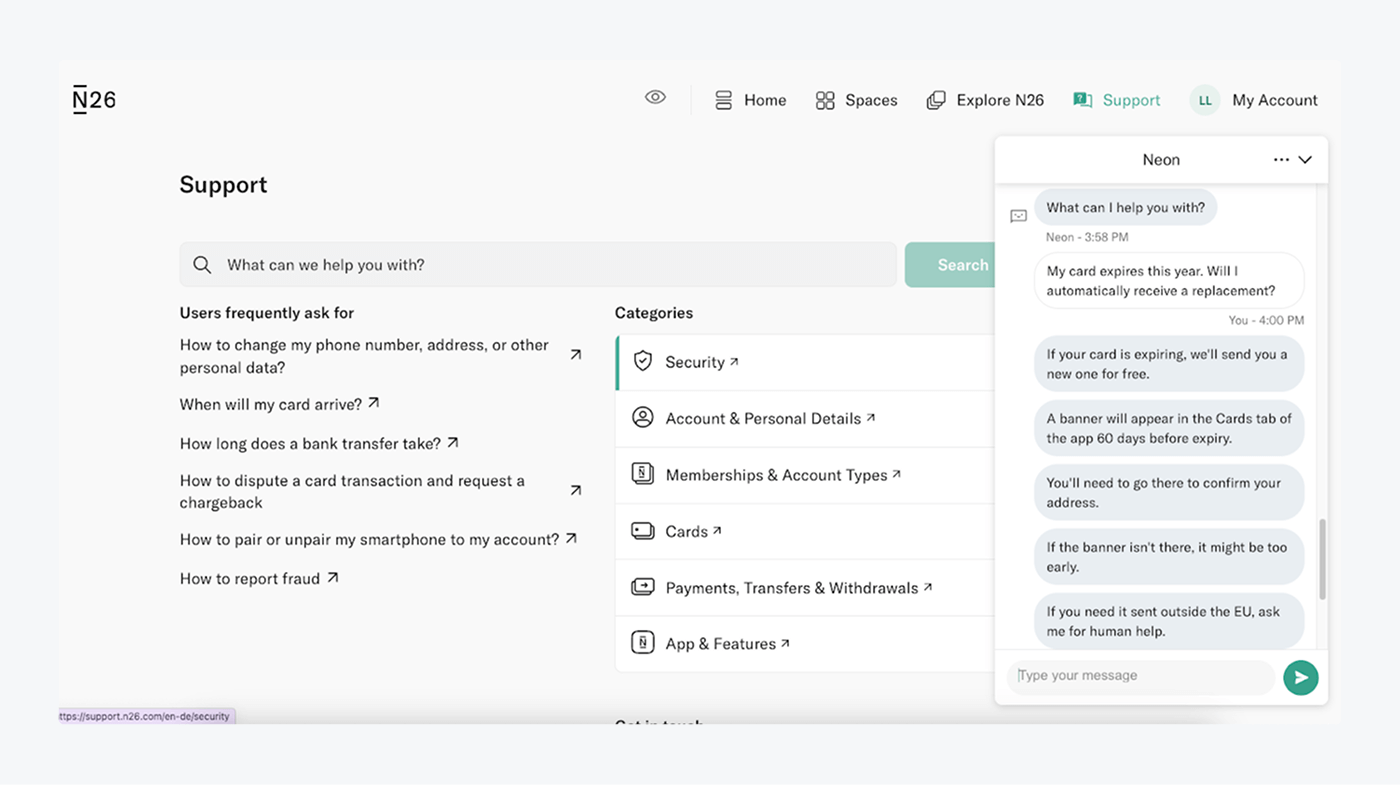Click the Account & Personal Details person icon
Image resolution: width=1400 pixels, height=785 pixels.
click(x=643, y=417)
